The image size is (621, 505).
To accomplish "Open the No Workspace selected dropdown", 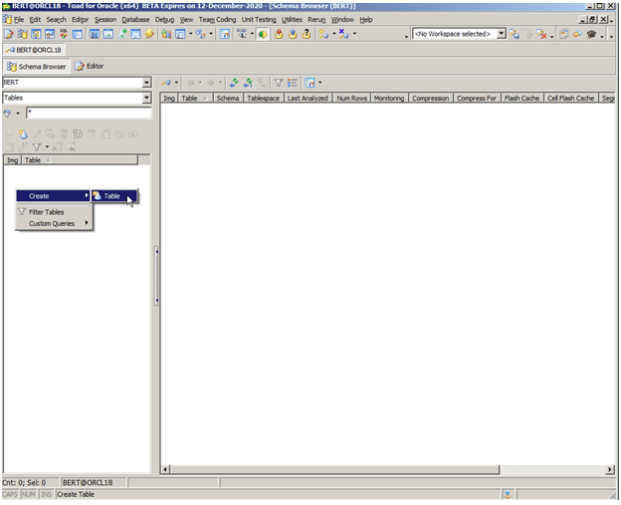I will tap(501, 34).
